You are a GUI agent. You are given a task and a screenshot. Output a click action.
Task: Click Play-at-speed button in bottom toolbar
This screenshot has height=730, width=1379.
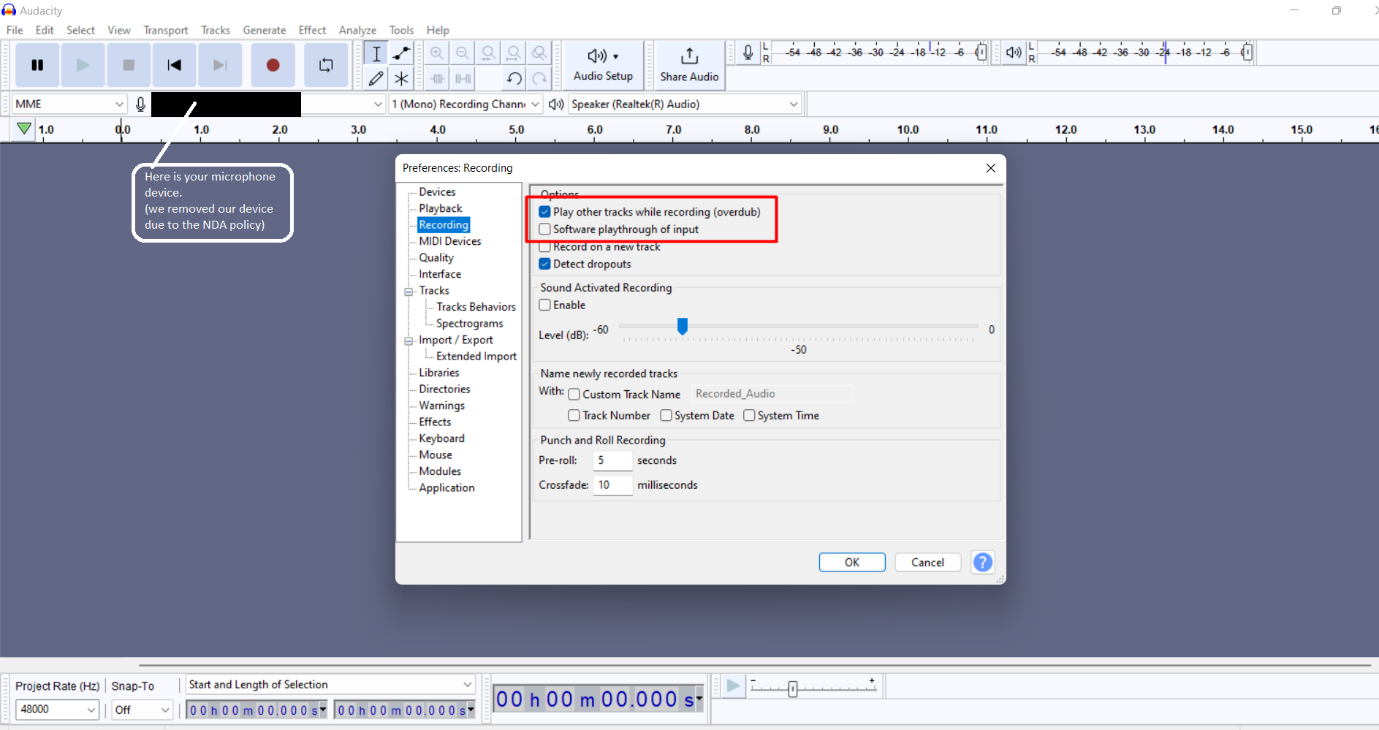(x=733, y=686)
